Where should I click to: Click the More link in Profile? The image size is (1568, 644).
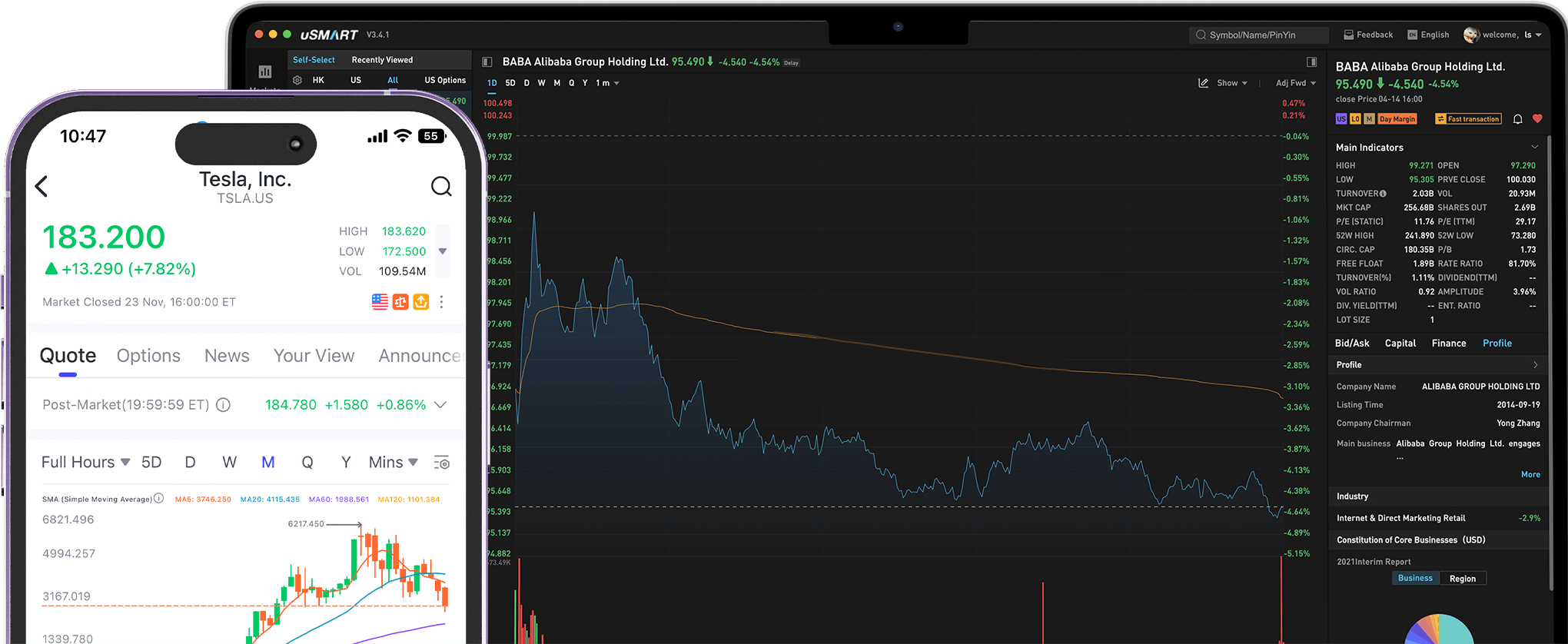(x=1530, y=475)
